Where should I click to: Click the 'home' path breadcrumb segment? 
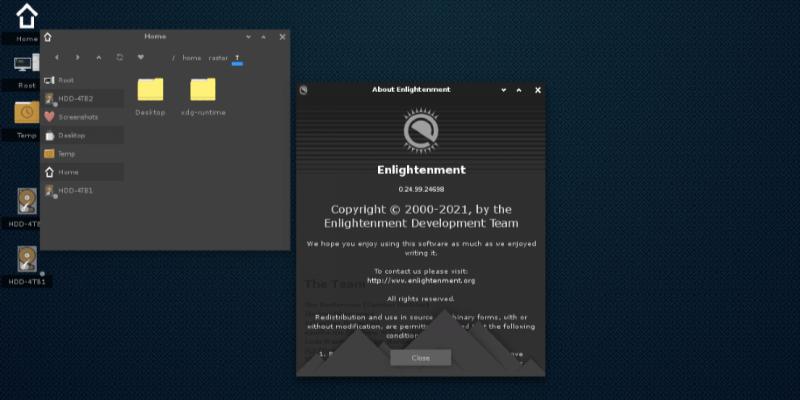[191, 58]
